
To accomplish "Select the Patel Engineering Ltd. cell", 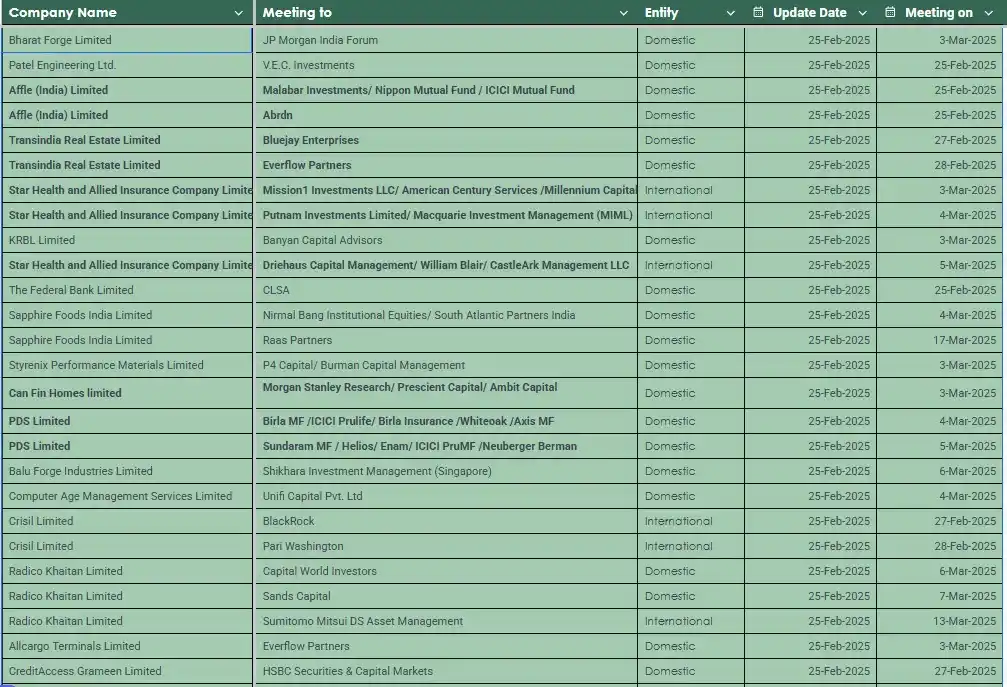I will pyautogui.click(x=127, y=65).
